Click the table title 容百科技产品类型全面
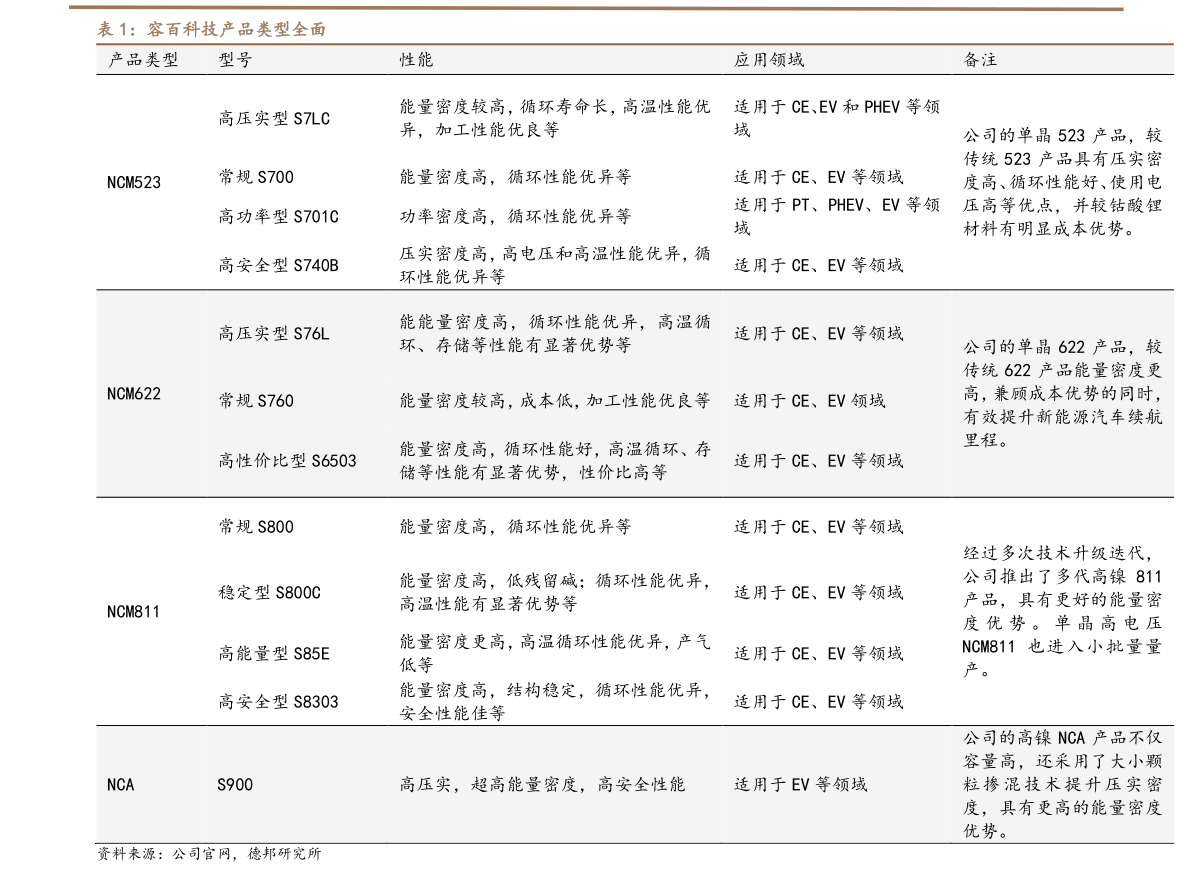The height and width of the screenshot is (882, 1191). (x=211, y=30)
